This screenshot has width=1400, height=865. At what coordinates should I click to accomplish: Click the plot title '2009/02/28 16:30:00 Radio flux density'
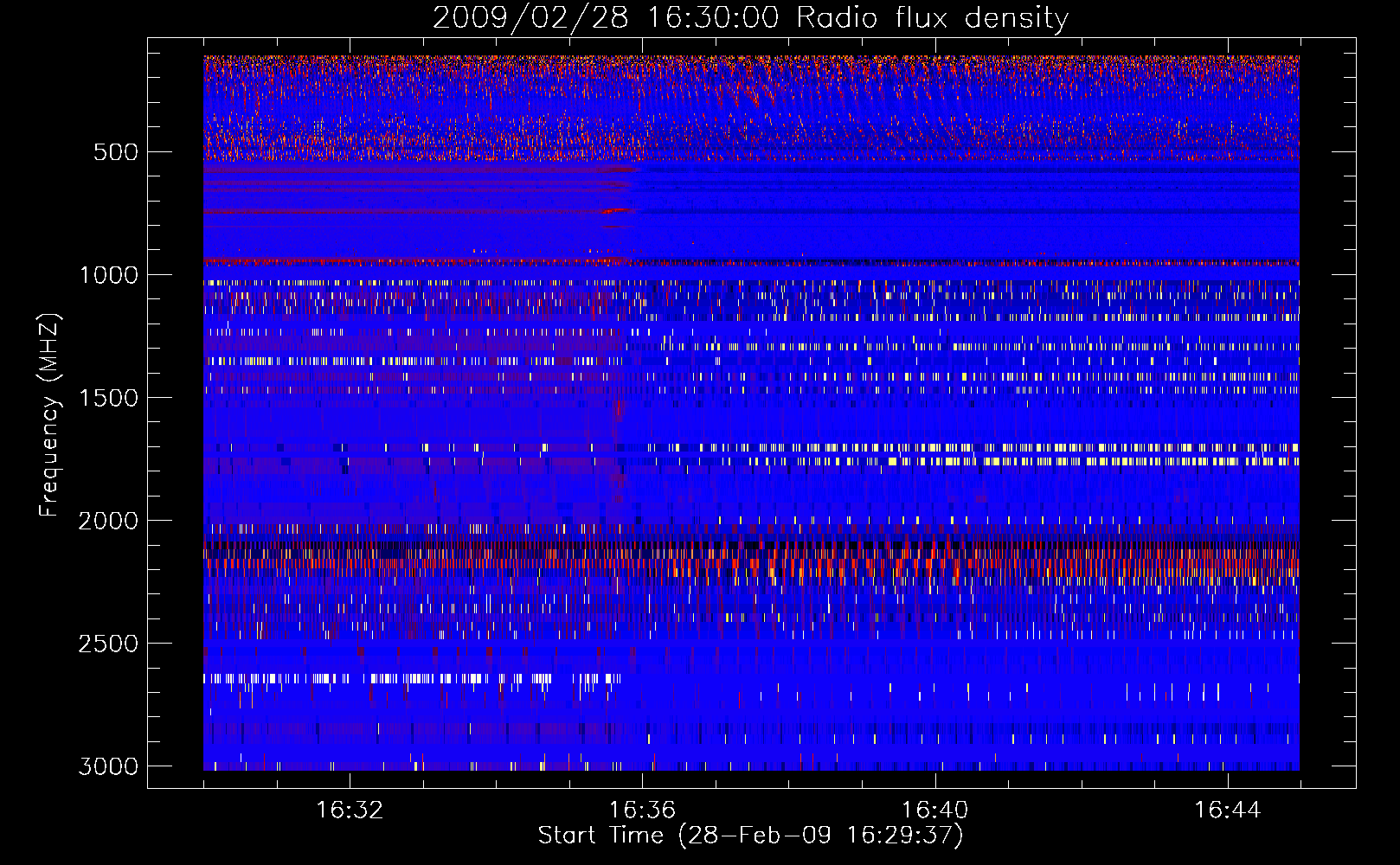751,18
